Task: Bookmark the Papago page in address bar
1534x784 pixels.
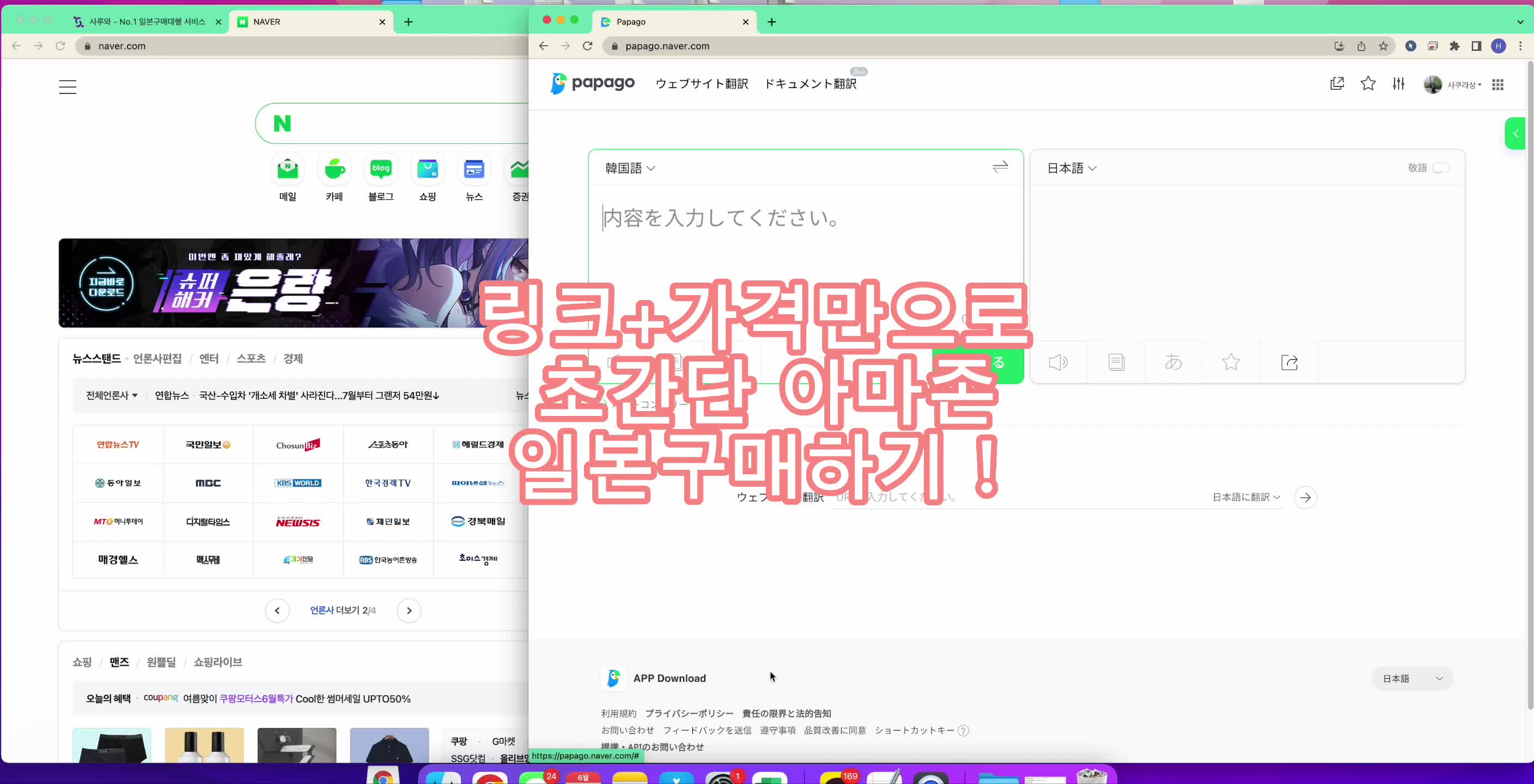Action: pos(1383,46)
